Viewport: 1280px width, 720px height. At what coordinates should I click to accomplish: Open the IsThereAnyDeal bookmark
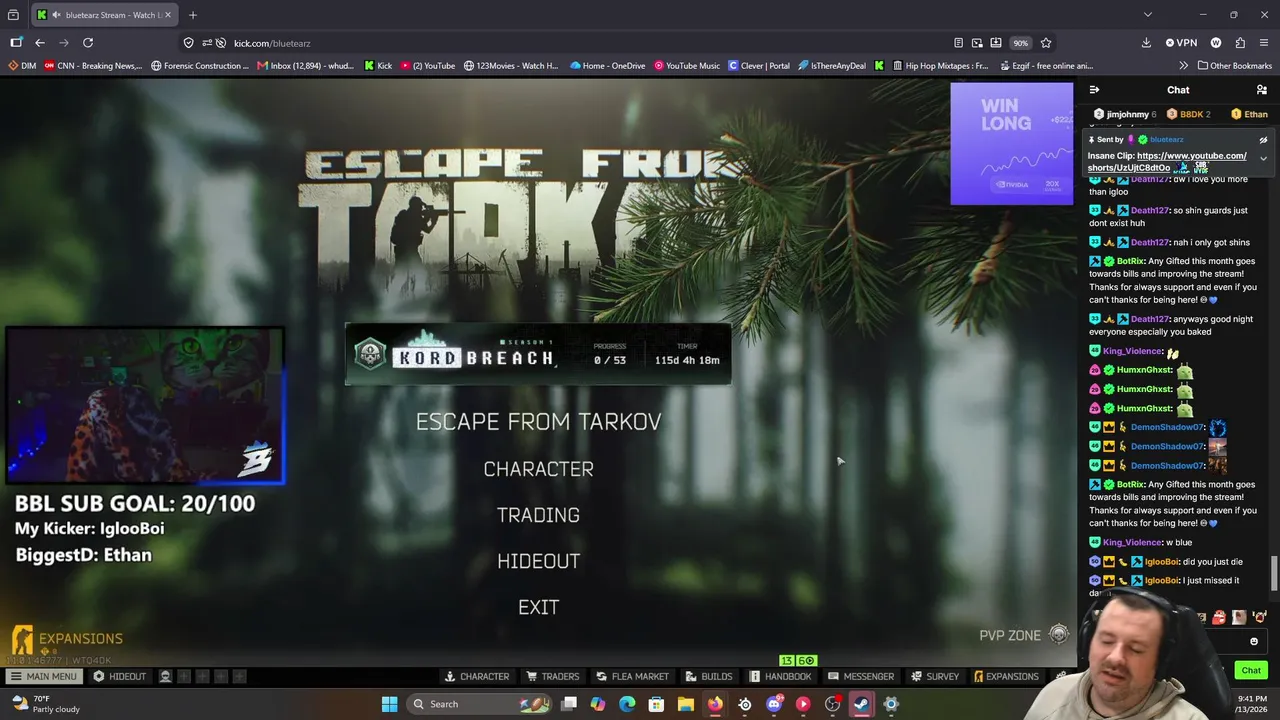click(x=832, y=66)
